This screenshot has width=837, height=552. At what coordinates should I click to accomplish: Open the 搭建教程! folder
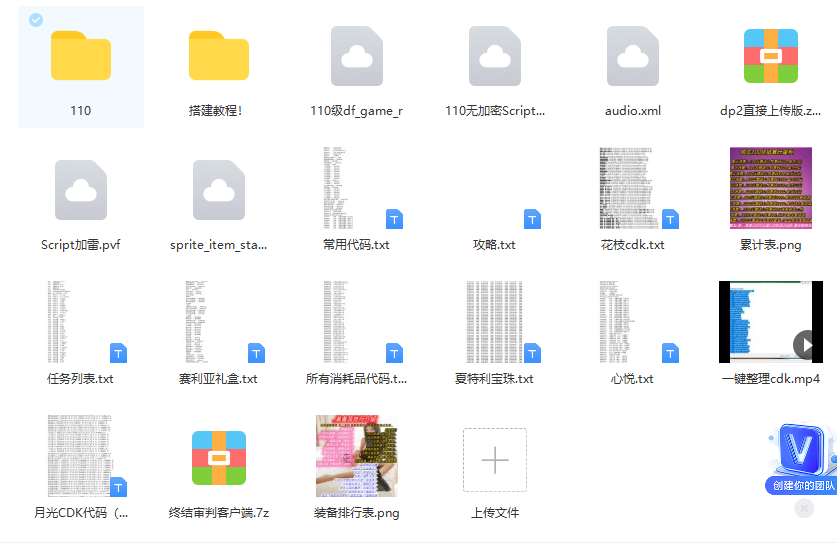coord(219,57)
